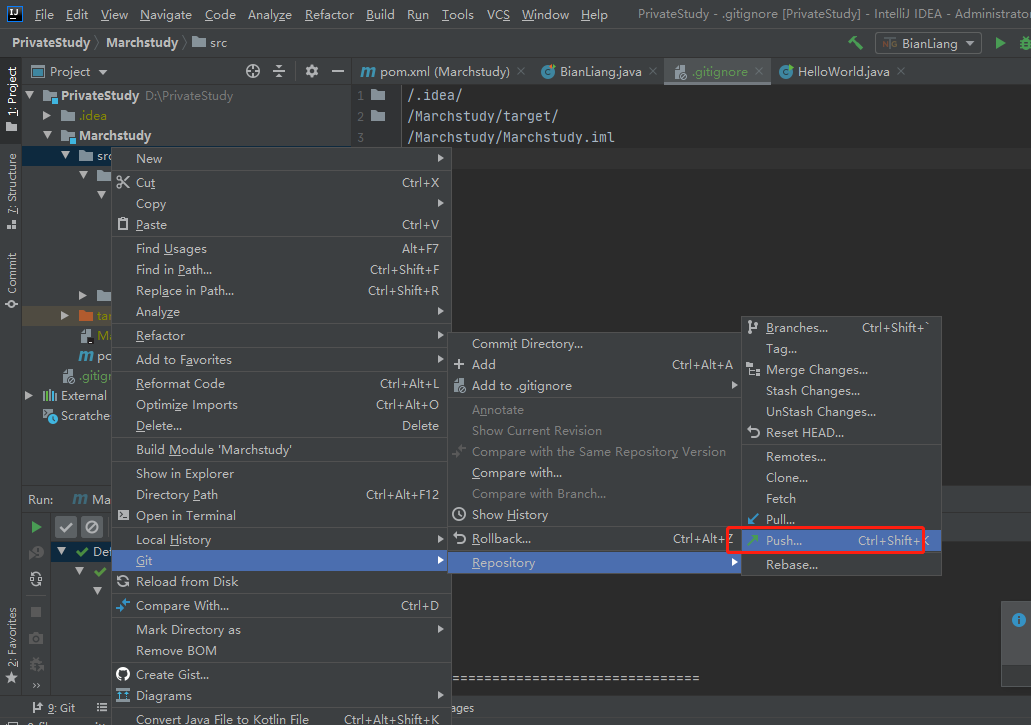
Task: Click the locate/scroll-from-source target icon
Action: [253, 71]
